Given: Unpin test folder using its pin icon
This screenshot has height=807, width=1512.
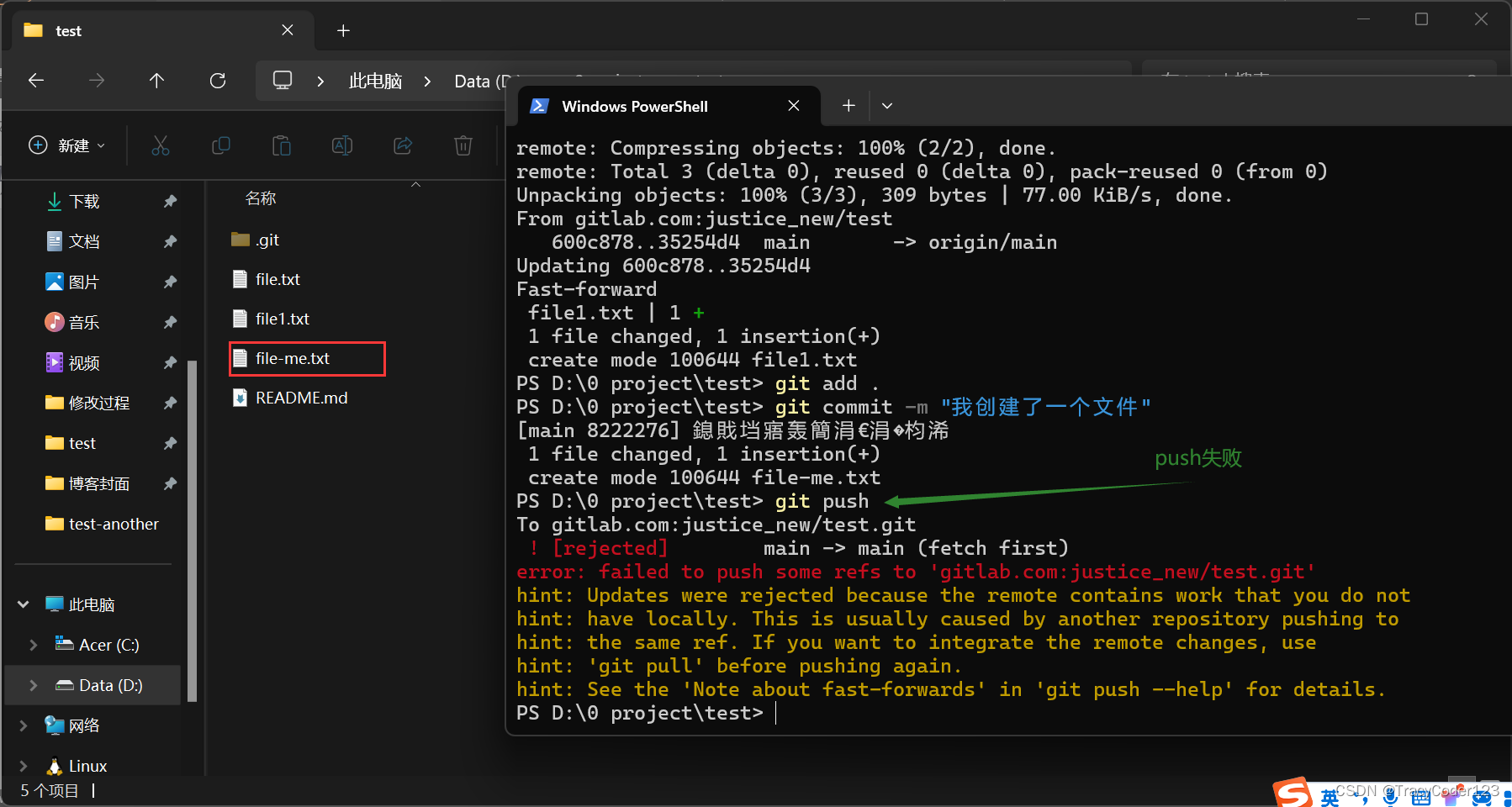Looking at the screenshot, I should (x=170, y=444).
